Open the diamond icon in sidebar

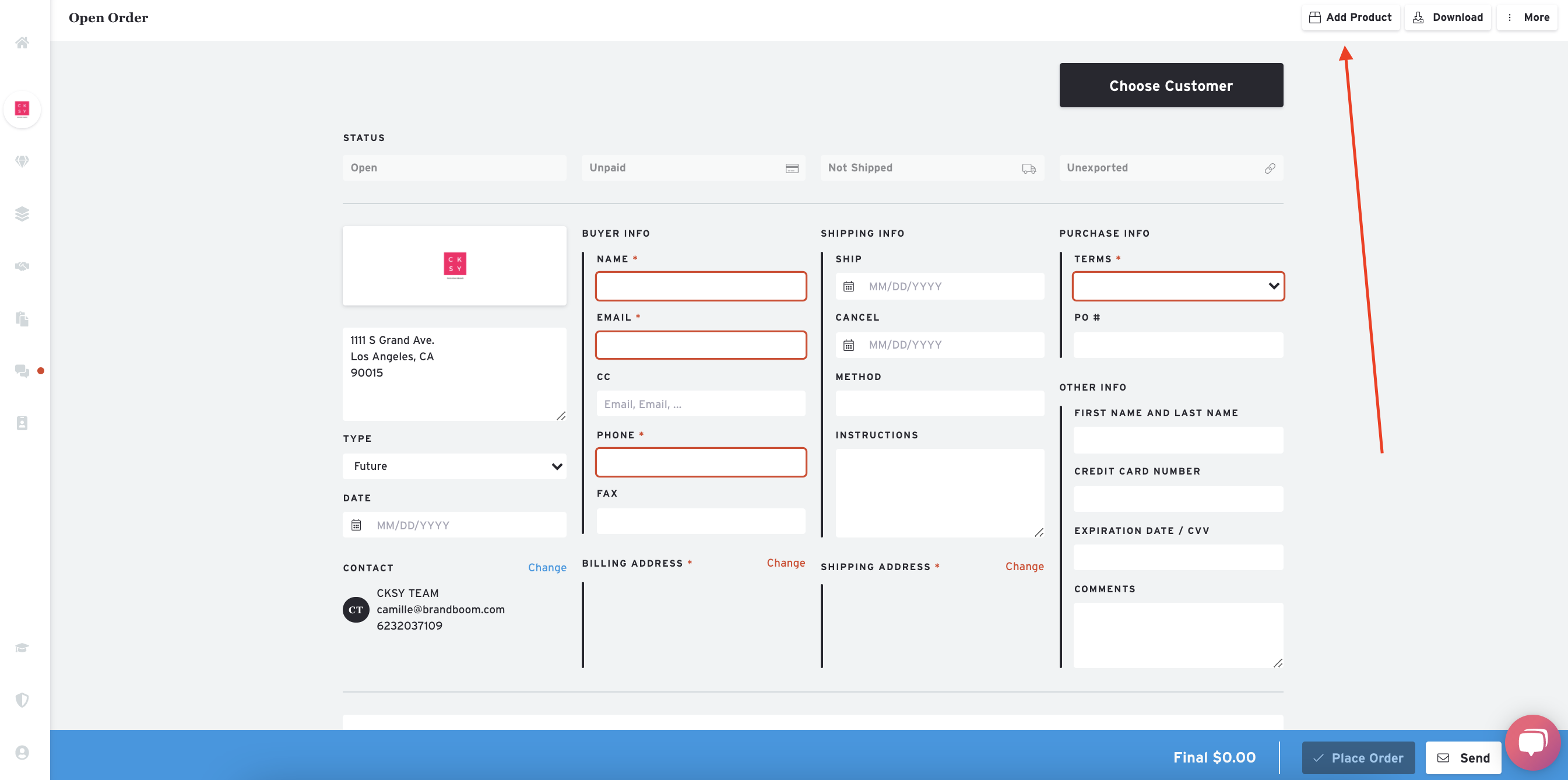(22, 161)
